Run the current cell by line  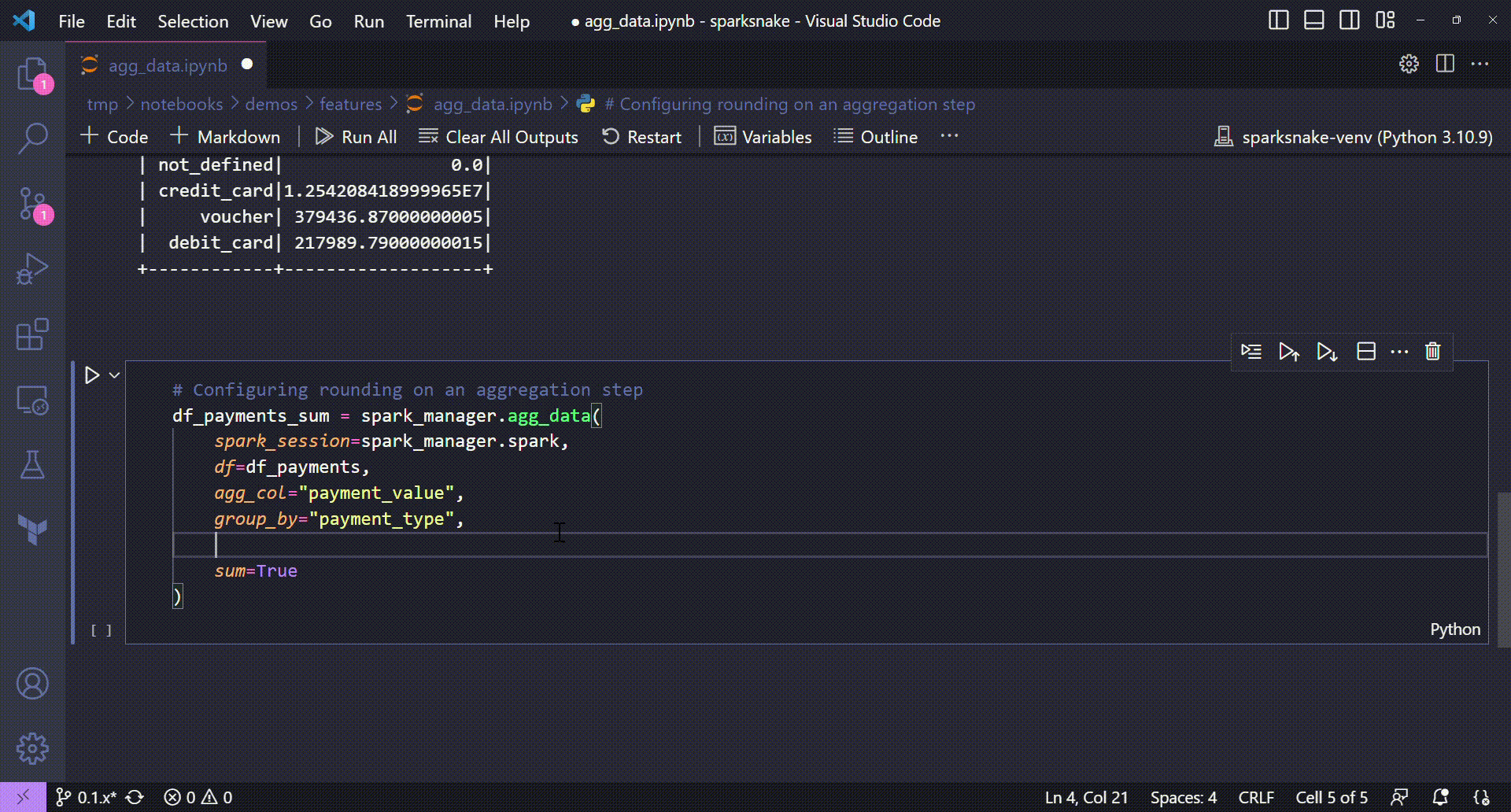1251,352
